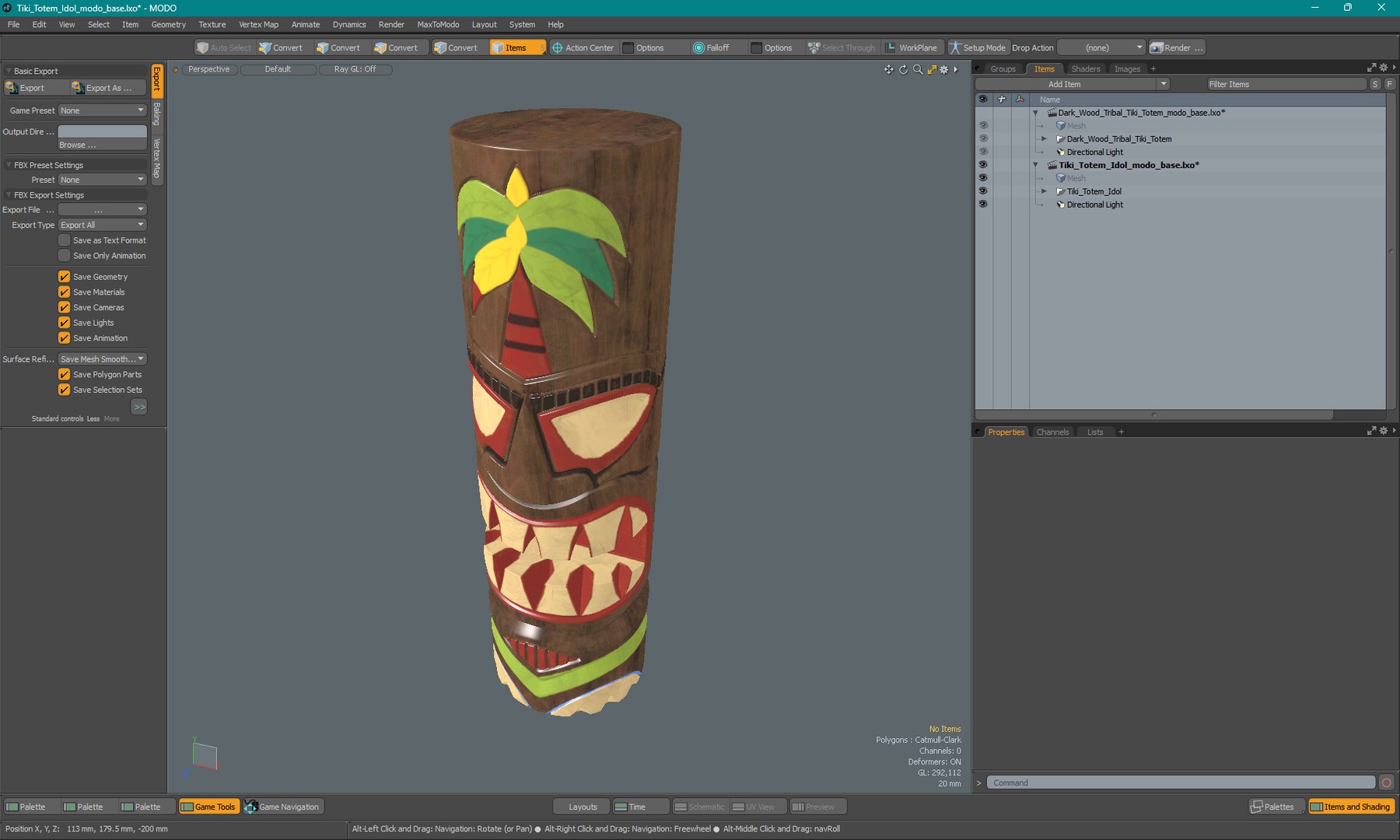This screenshot has width=1400, height=840.
Task: Uncheck the Save Cameras checkbox
Action: (65, 307)
